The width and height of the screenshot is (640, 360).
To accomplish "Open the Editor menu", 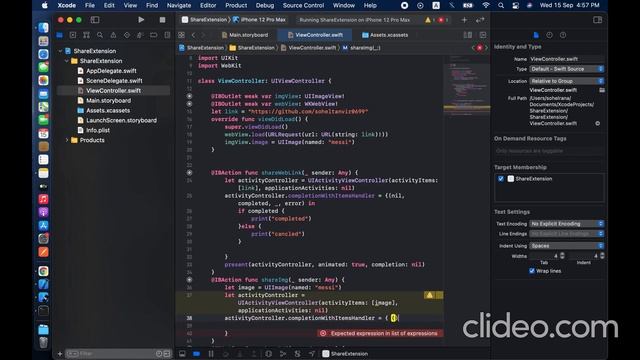I will coord(208,5).
